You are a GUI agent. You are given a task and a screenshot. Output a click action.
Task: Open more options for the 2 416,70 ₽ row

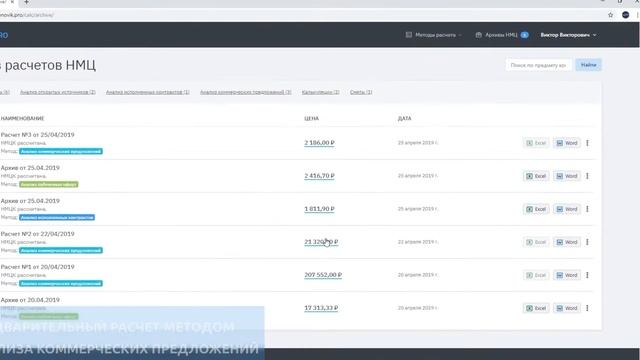(587, 176)
